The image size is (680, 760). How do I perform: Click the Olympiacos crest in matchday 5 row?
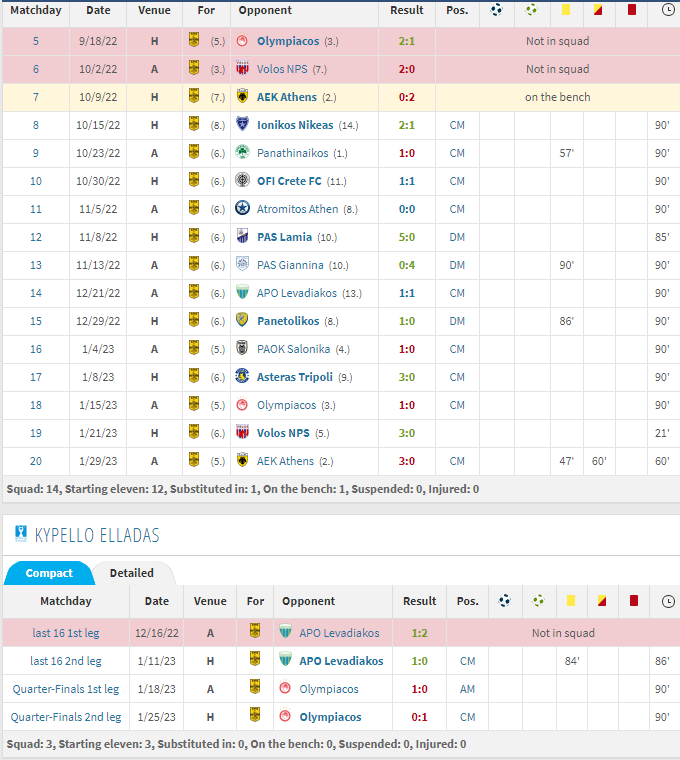point(242,41)
